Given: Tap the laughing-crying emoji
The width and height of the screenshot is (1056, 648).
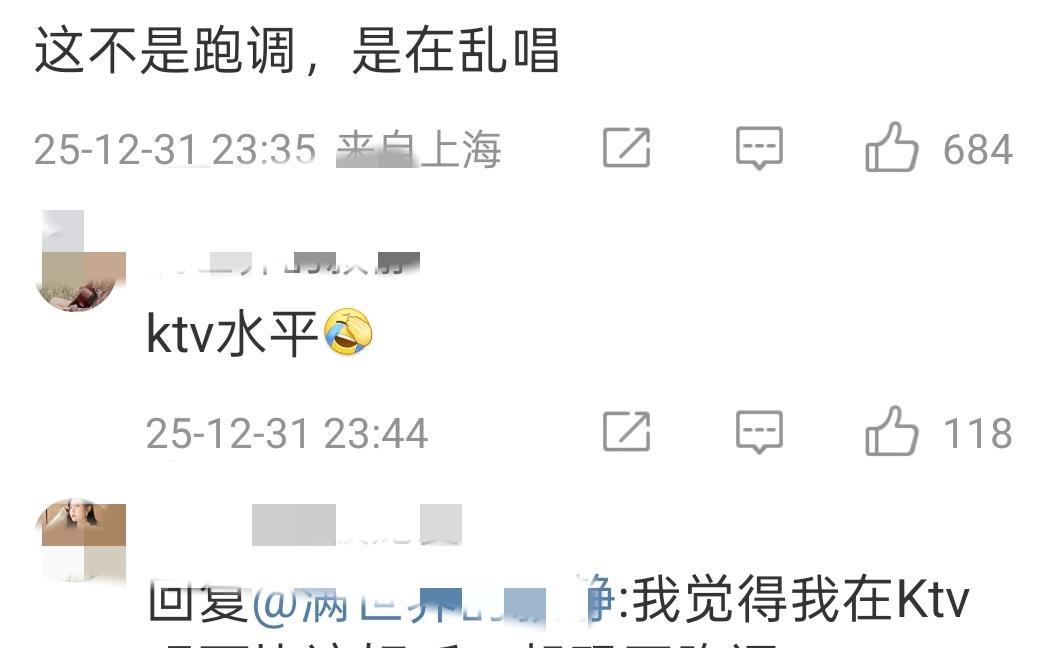Looking at the screenshot, I should click(348, 331).
